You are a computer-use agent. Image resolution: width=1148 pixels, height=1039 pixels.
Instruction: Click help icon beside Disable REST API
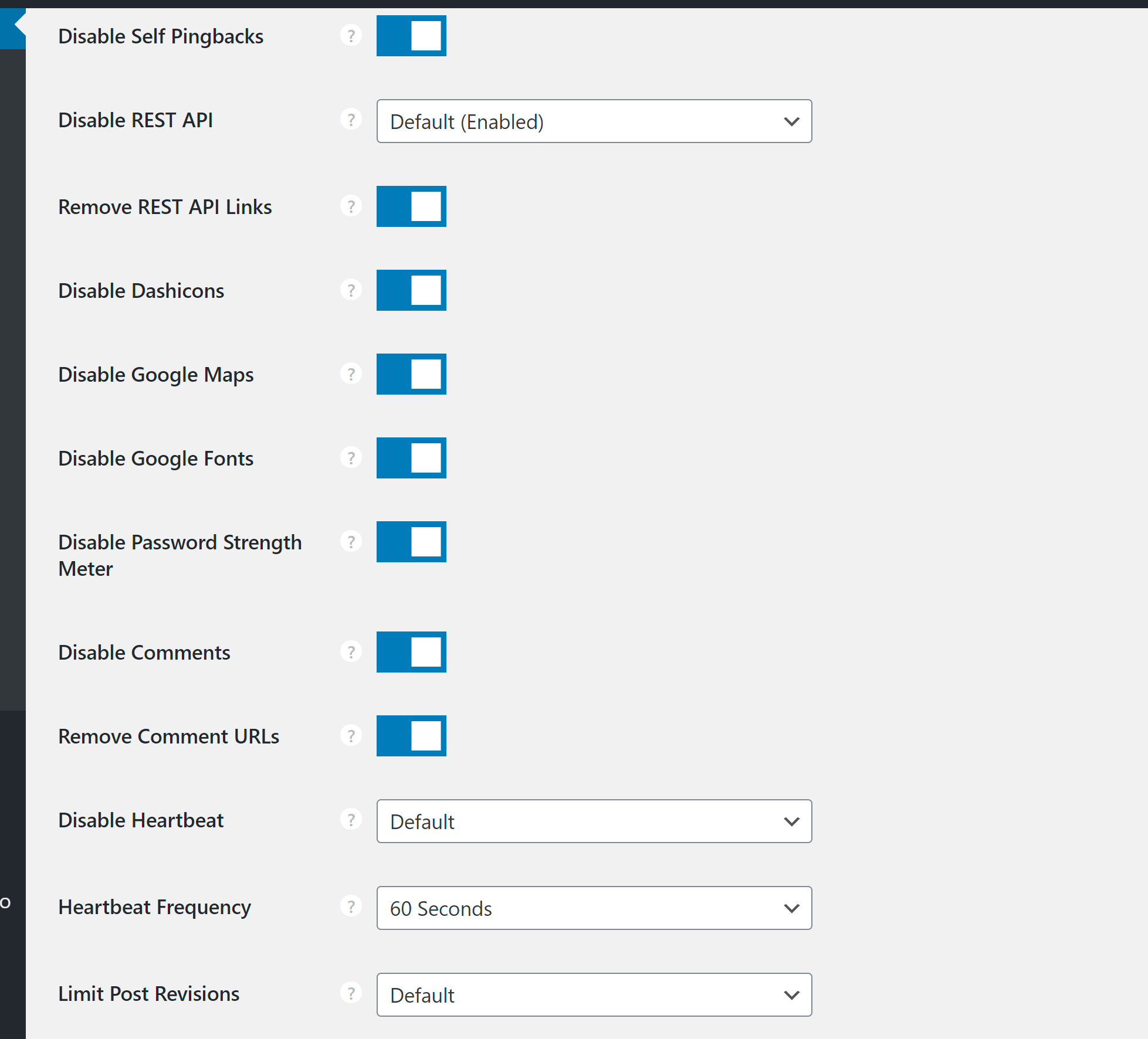point(351,120)
